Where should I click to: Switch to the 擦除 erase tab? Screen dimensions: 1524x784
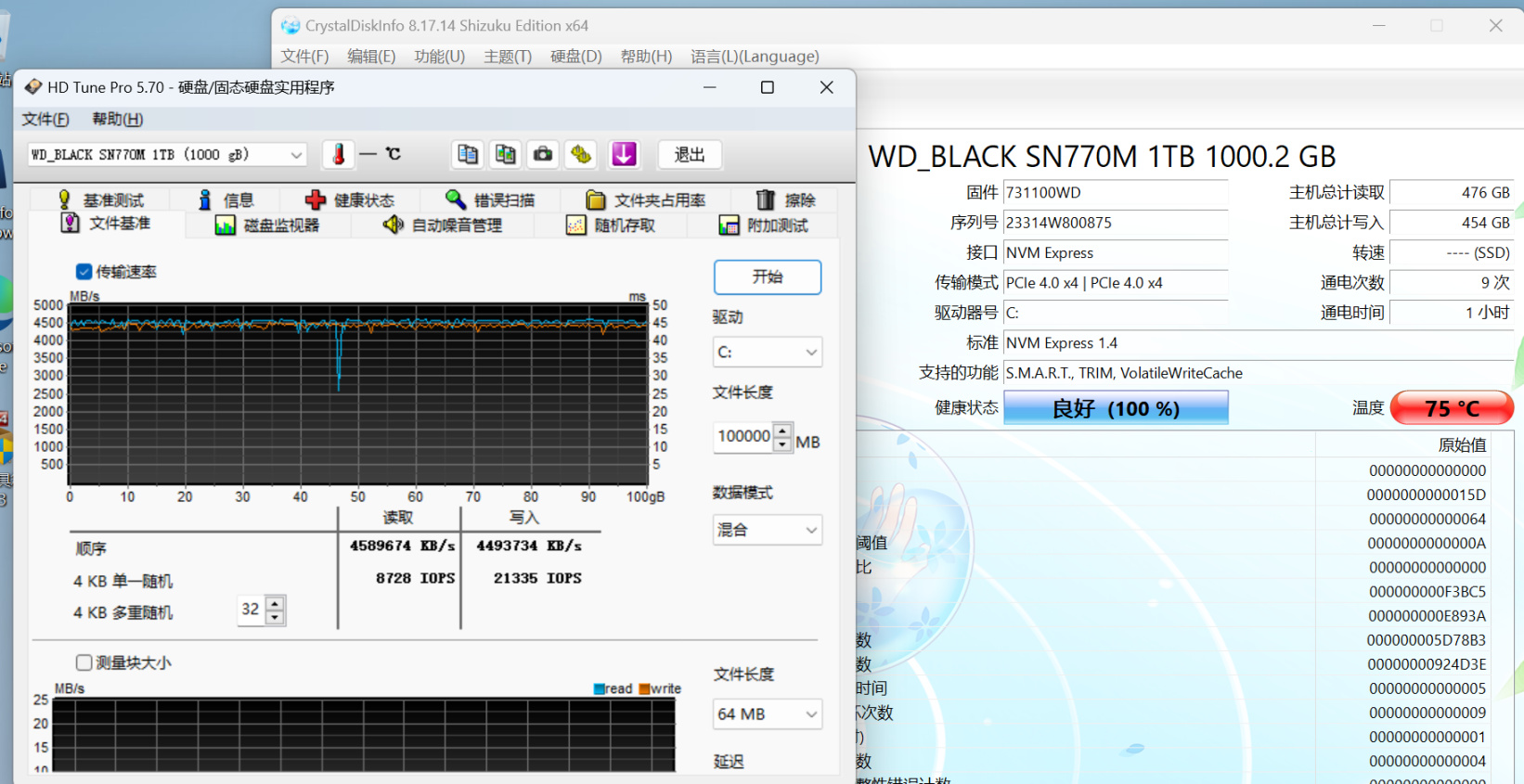(x=785, y=200)
